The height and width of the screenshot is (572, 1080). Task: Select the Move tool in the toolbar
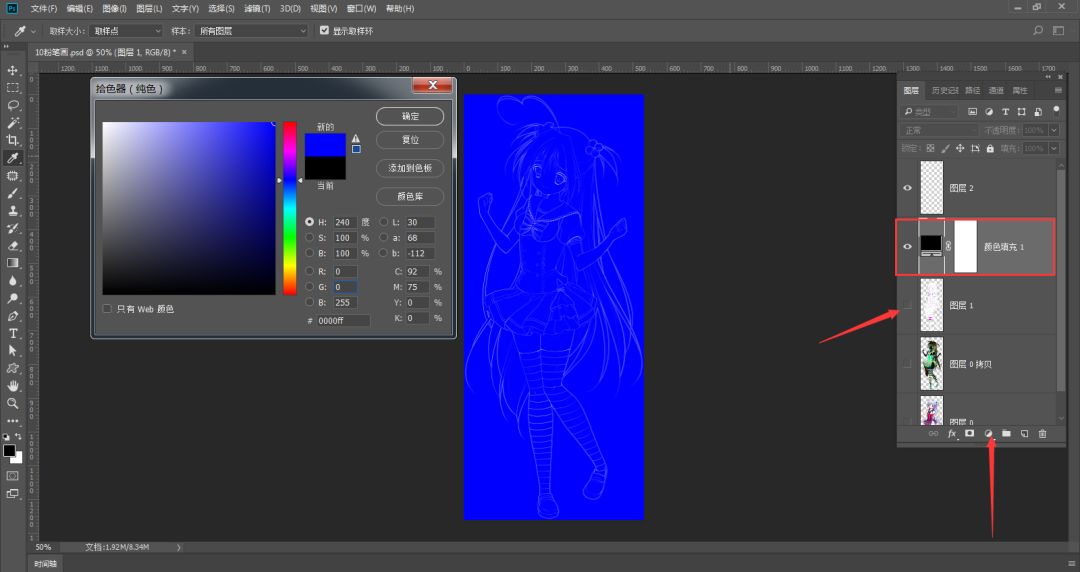click(13, 71)
